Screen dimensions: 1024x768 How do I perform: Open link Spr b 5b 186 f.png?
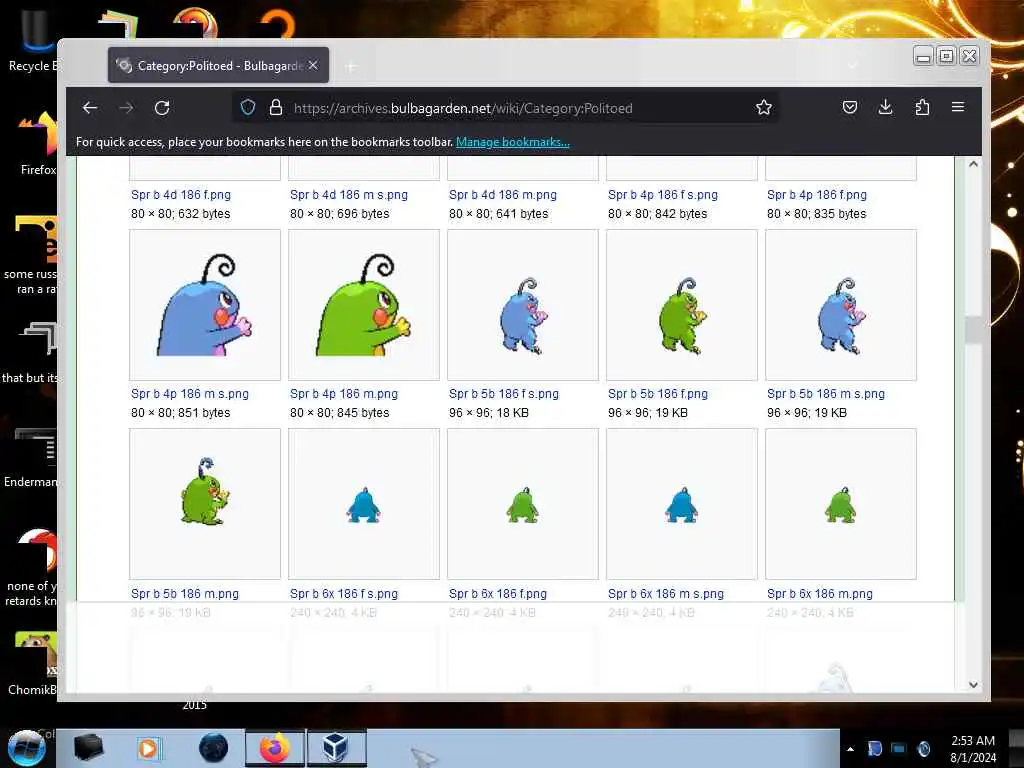tap(658, 394)
